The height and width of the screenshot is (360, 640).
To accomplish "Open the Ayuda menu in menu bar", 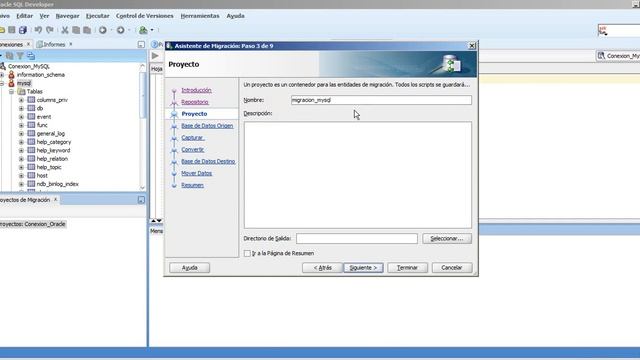I will [236, 16].
